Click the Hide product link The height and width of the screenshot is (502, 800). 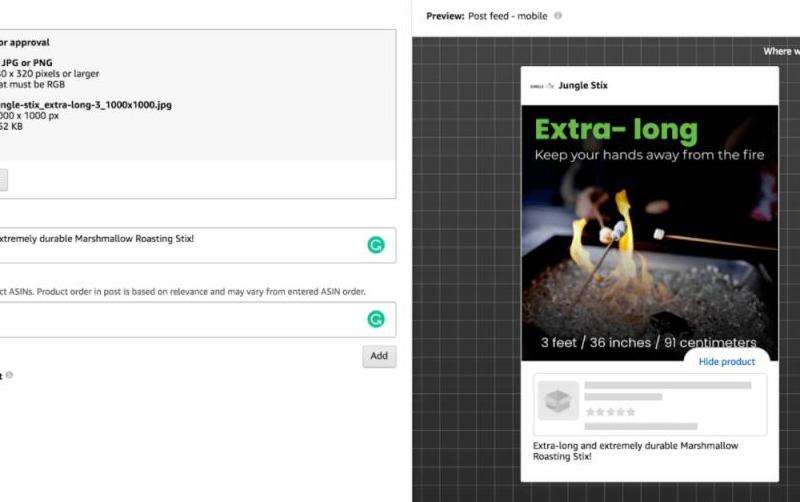point(727,362)
